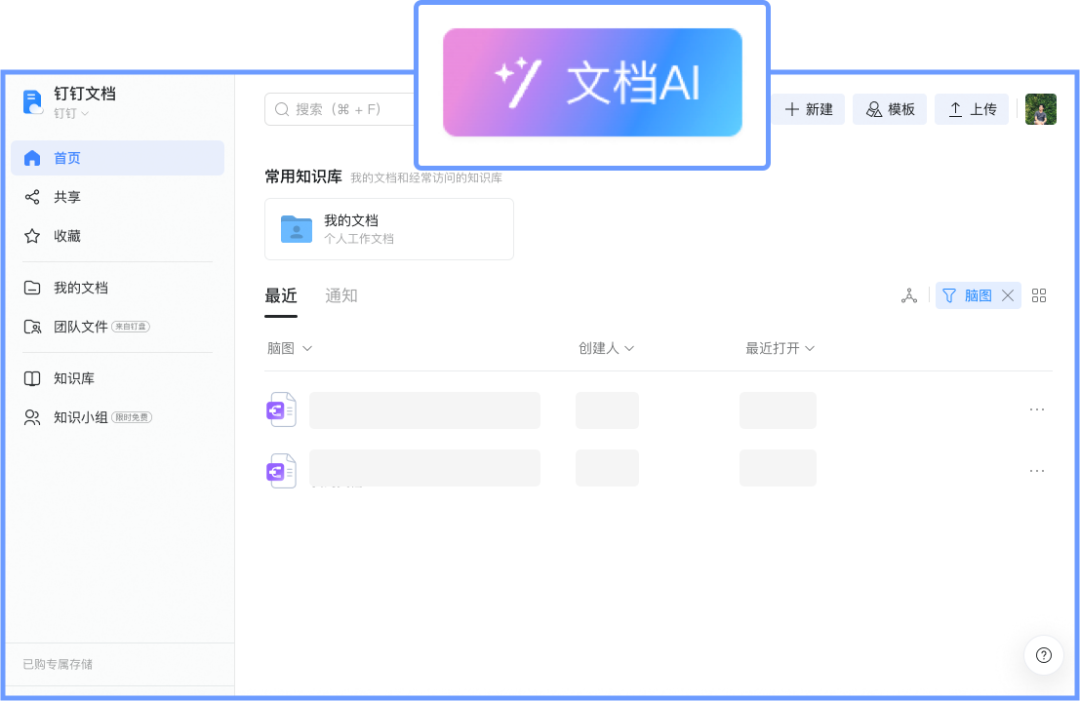The image size is (1080, 701).
Task: Open the 收藏 favorites section
Action: pos(118,236)
